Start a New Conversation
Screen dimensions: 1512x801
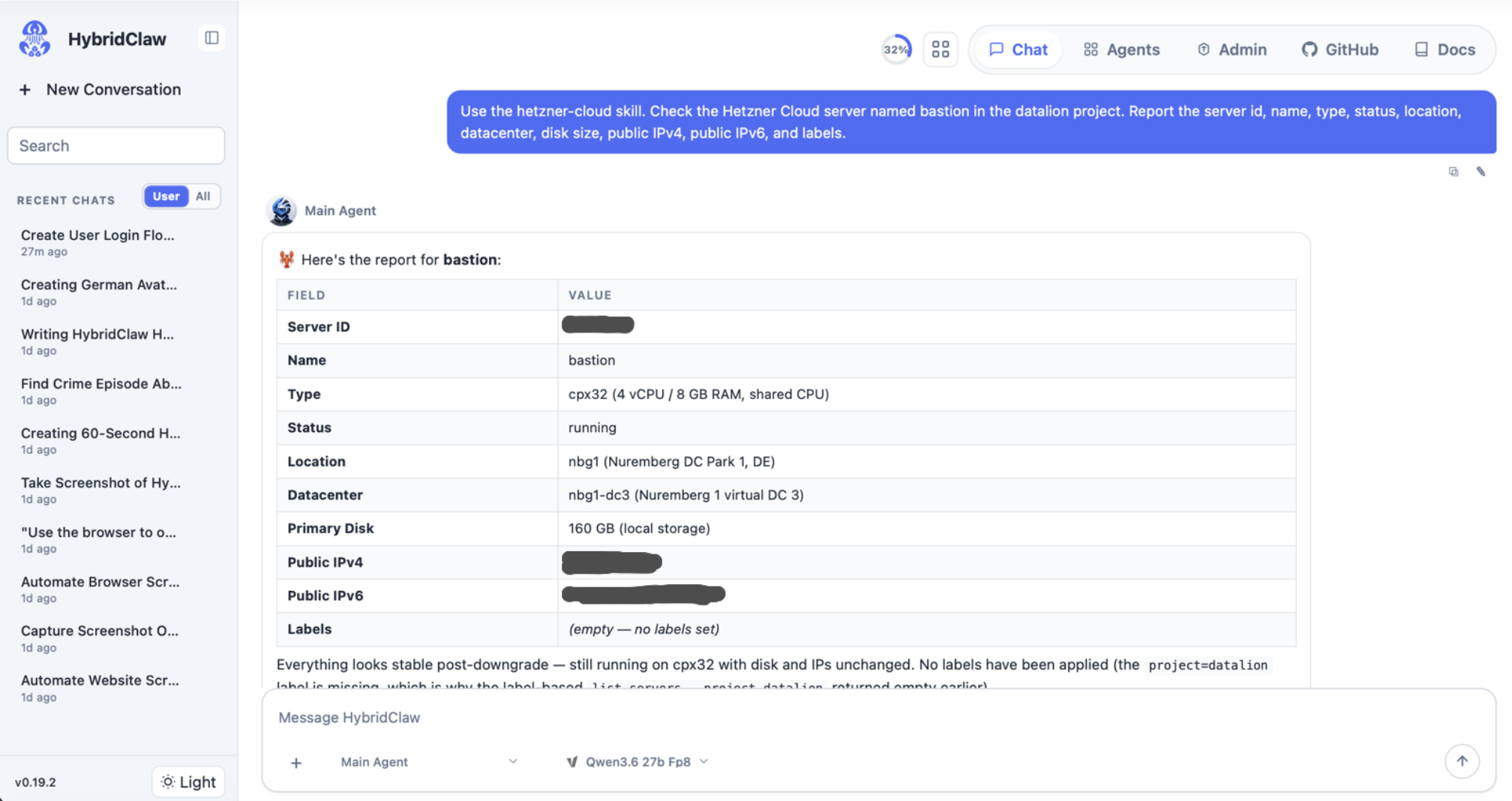pyautogui.click(x=100, y=89)
